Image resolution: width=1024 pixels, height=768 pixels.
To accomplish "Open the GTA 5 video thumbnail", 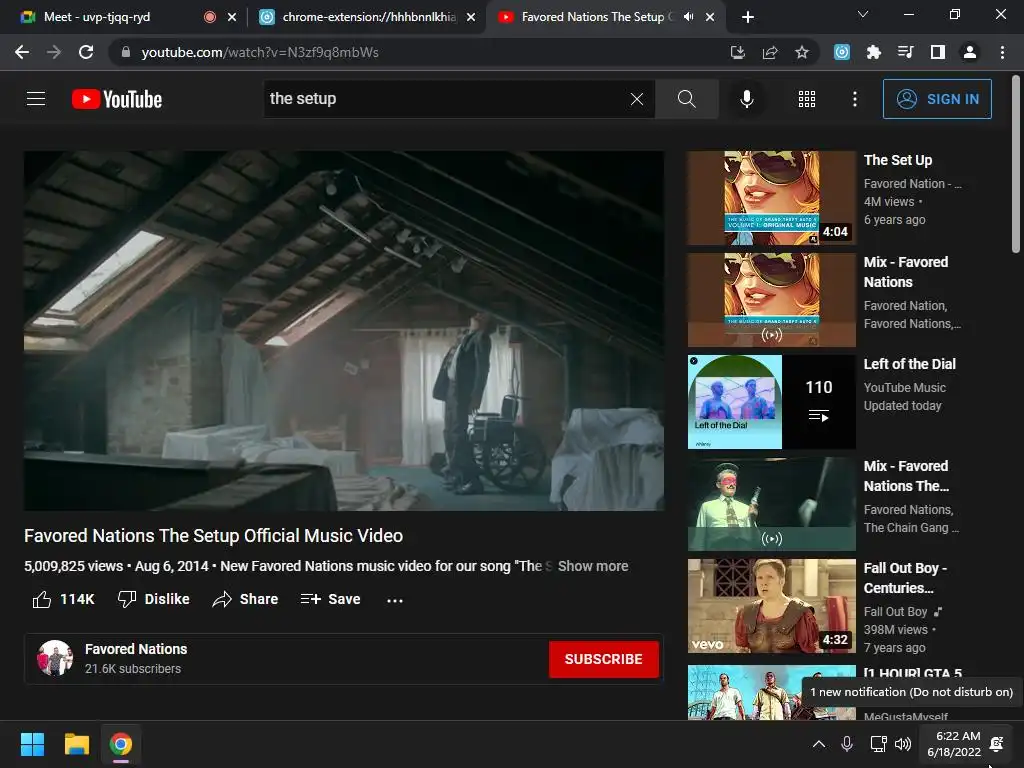I will pyautogui.click(x=771, y=692).
